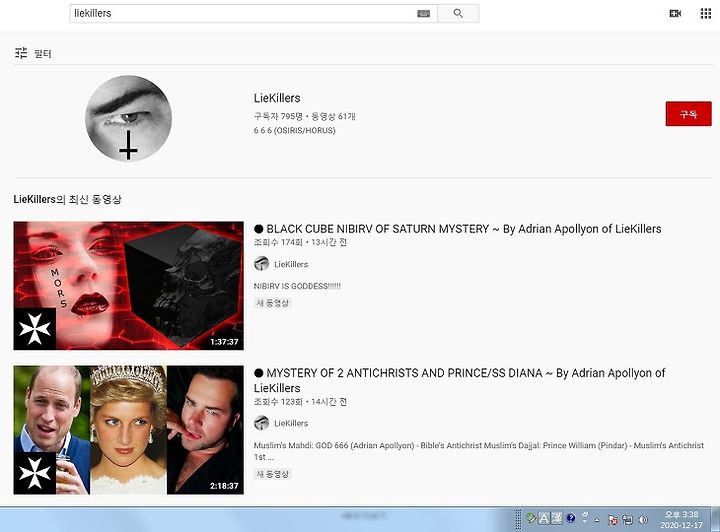Click '조회수 174회 • 13시간 전' metadata
Image resolution: width=720 pixels, height=532 pixels.
coord(300,242)
